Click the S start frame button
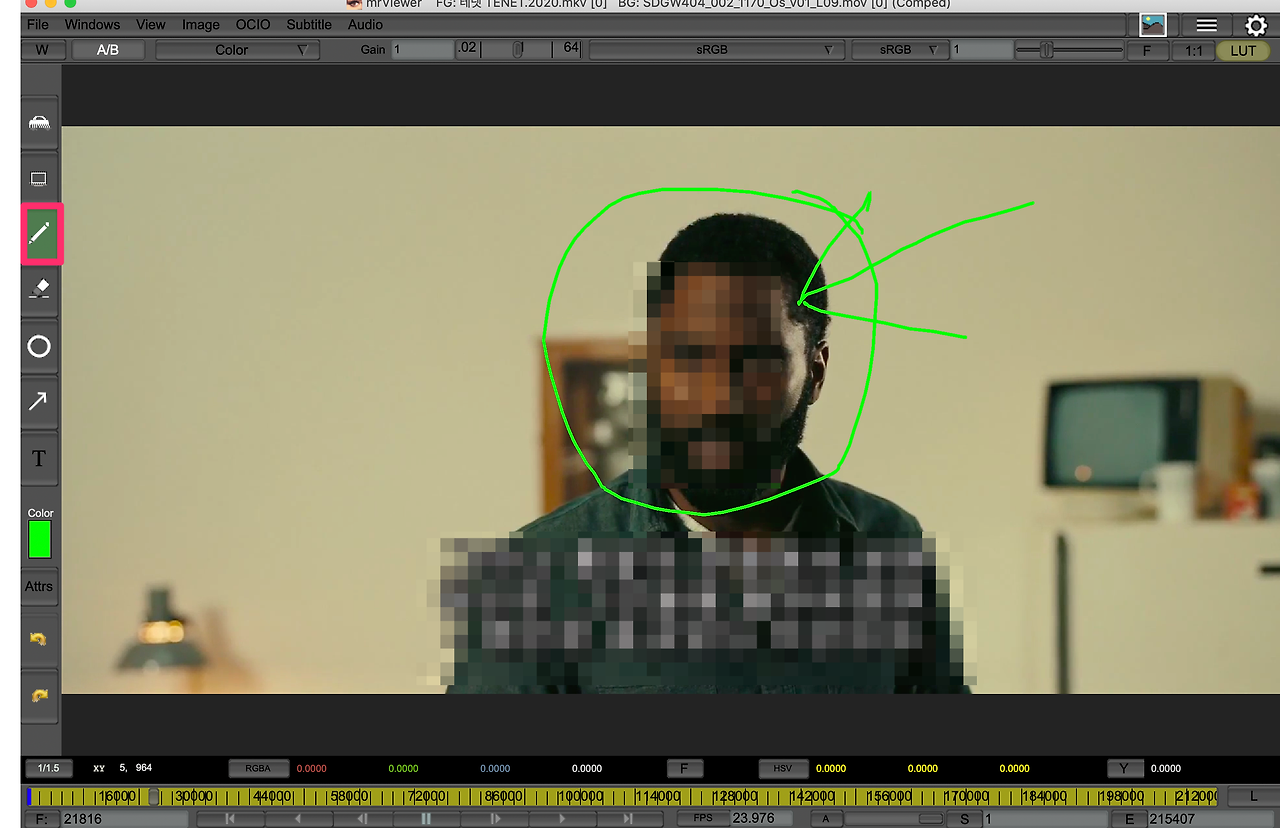The width and height of the screenshot is (1280, 828). tap(965, 819)
